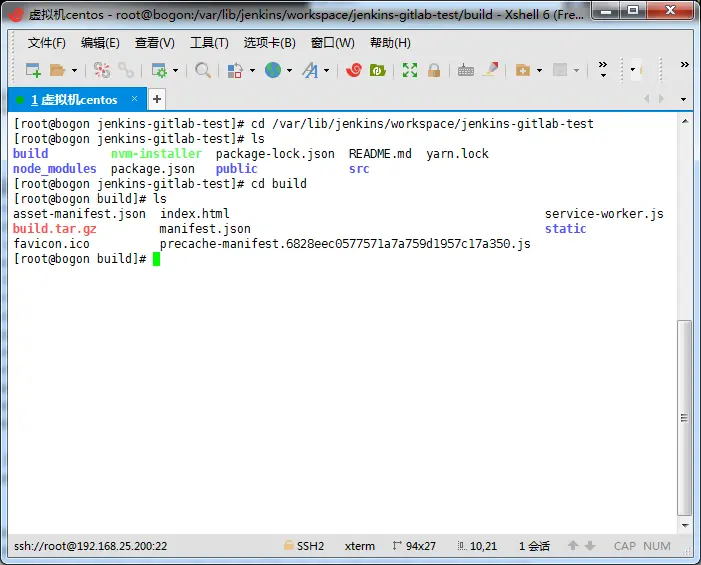
Task: Click the highlighter pen icon
Action: click(490, 69)
